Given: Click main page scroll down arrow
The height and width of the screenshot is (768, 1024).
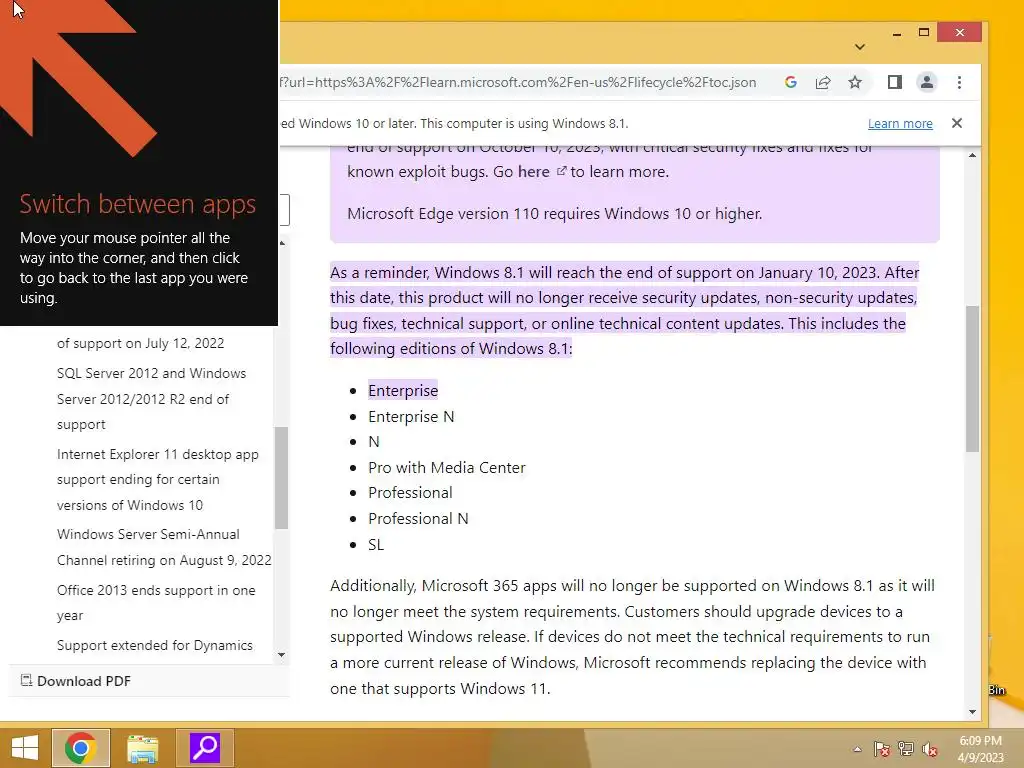Looking at the screenshot, I should [972, 712].
